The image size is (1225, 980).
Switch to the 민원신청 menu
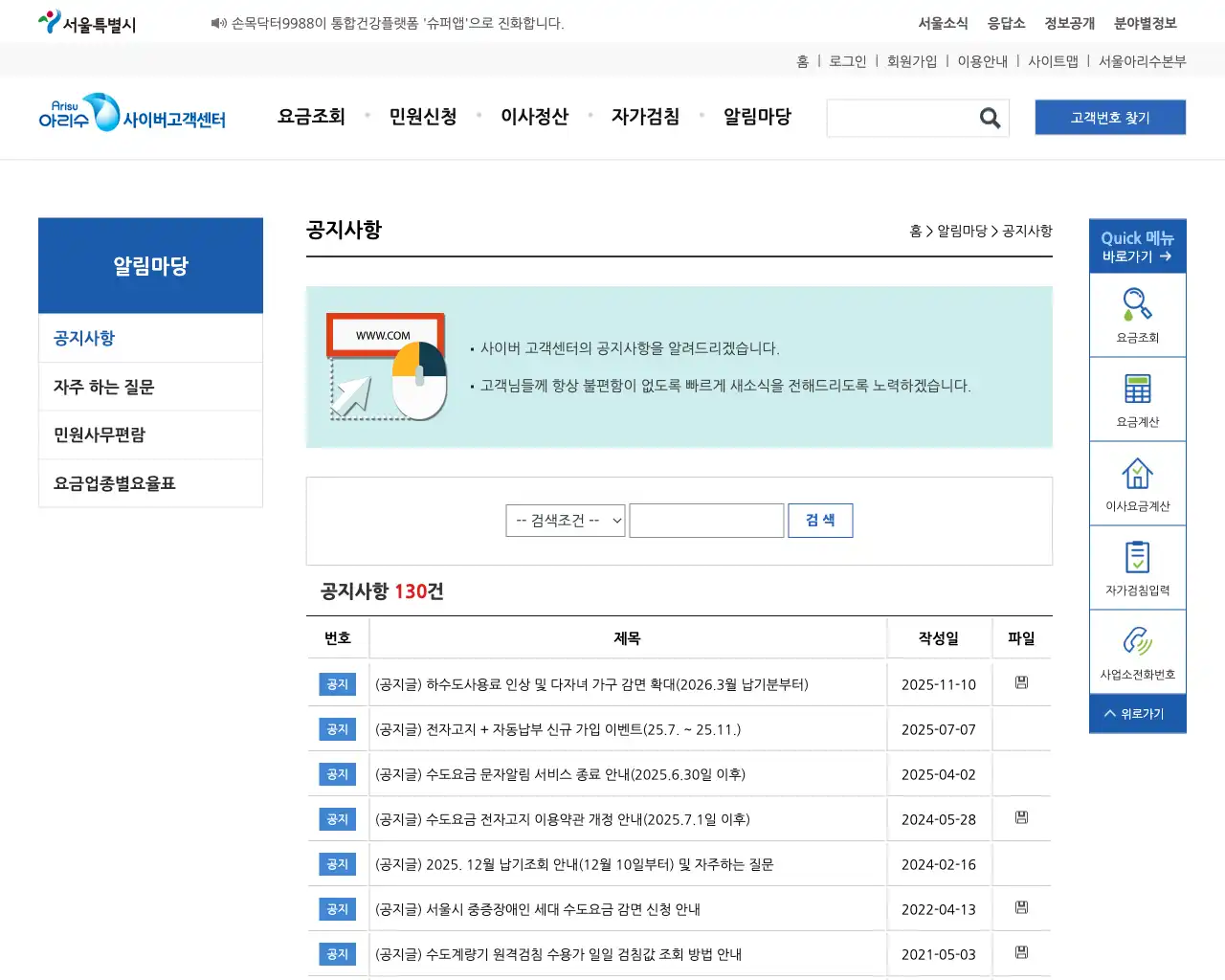[423, 116]
